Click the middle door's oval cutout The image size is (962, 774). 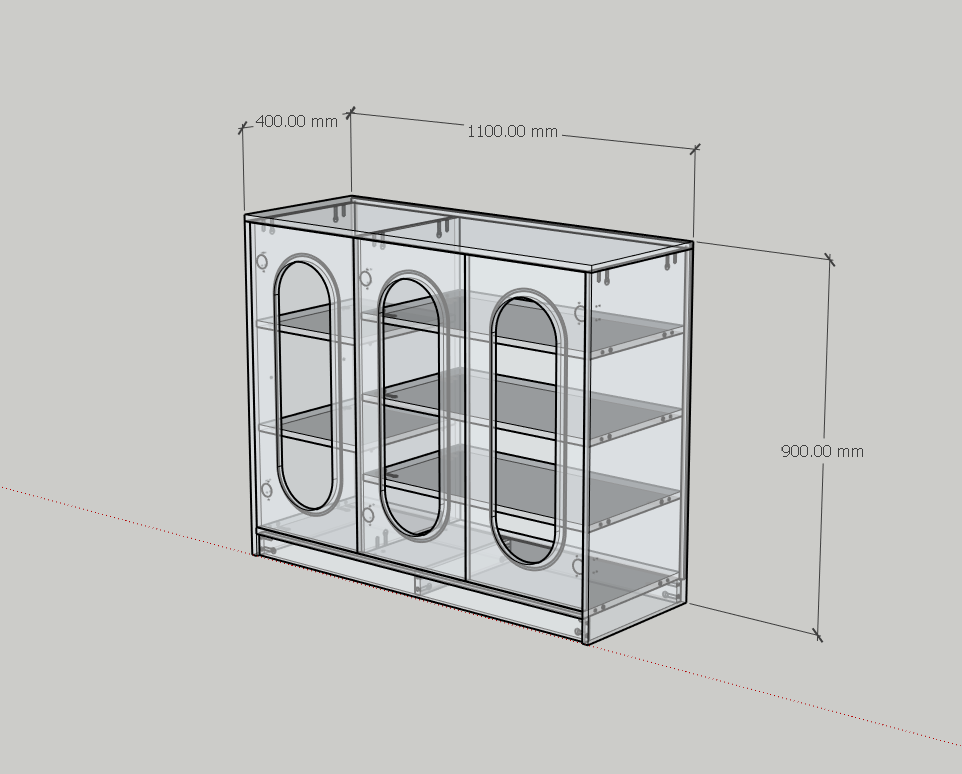(x=412, y=405)
